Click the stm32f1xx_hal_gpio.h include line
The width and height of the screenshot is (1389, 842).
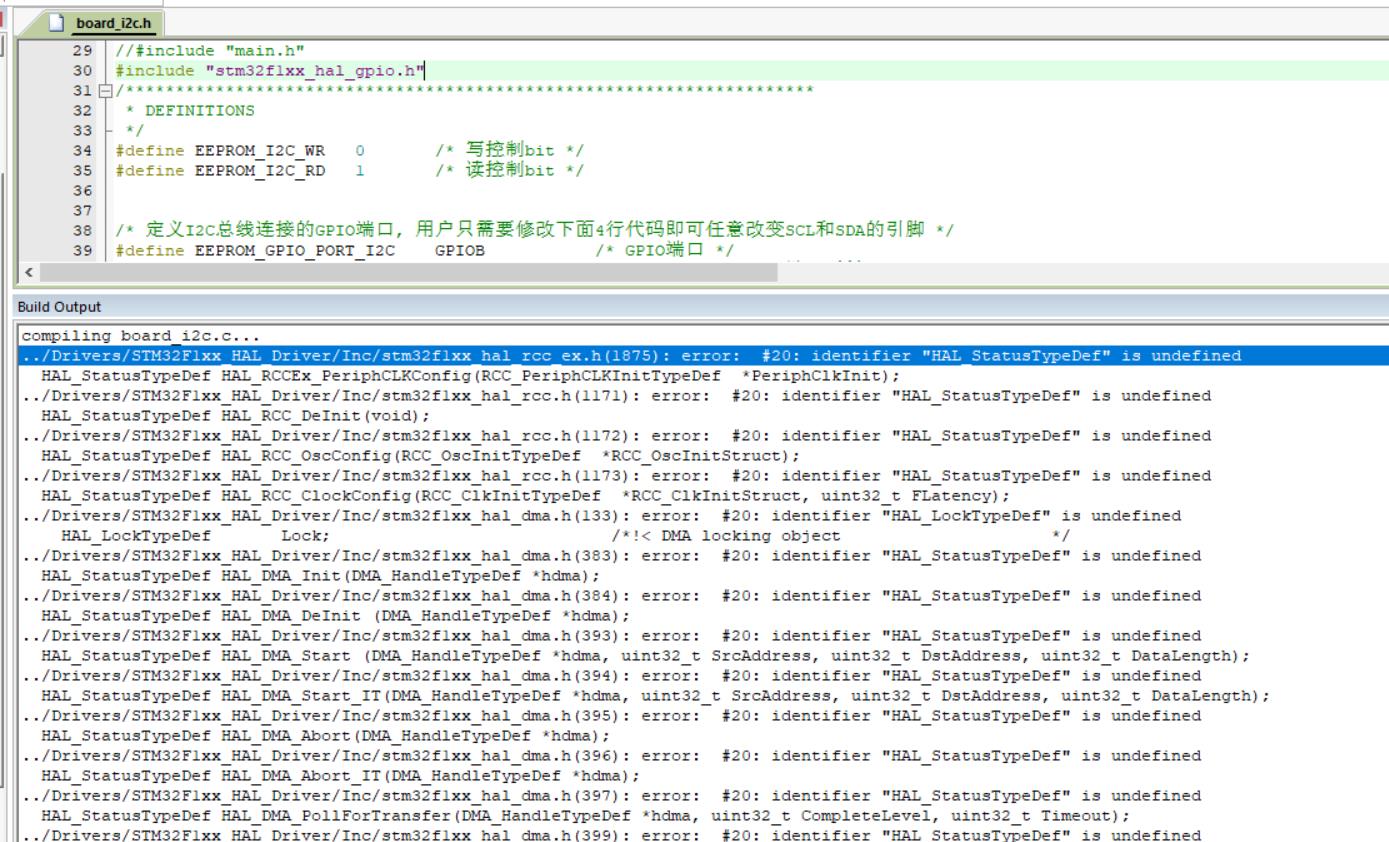(270, 71)
